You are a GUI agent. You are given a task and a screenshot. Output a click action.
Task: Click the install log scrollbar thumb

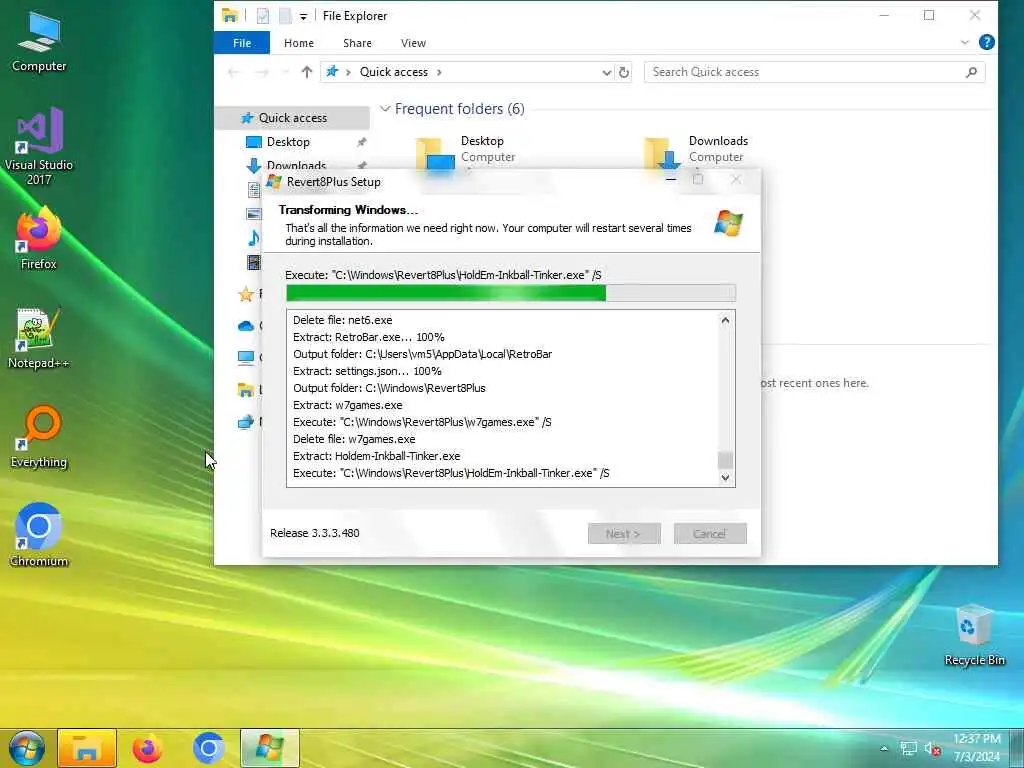point(725,460)
